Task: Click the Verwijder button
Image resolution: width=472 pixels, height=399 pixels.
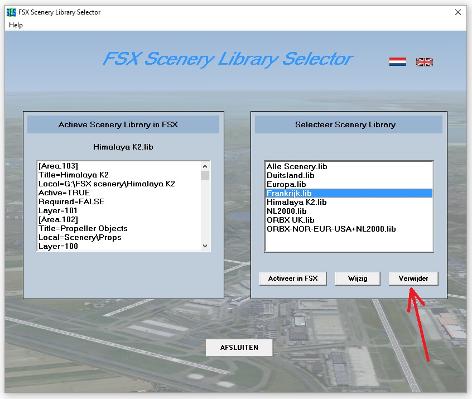Action: point(413,279)
